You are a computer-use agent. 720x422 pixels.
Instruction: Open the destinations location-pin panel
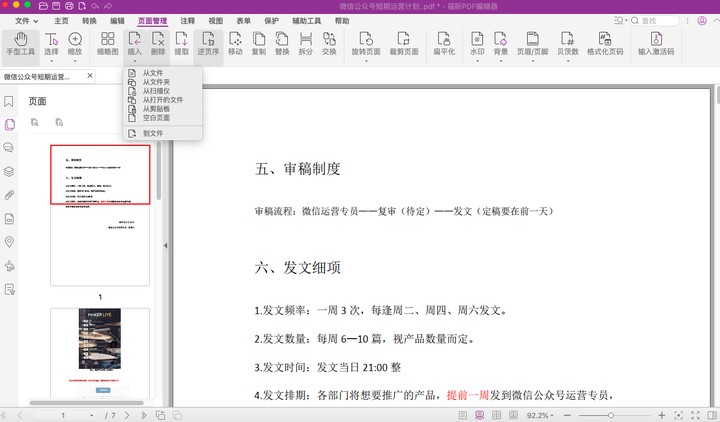9,242
